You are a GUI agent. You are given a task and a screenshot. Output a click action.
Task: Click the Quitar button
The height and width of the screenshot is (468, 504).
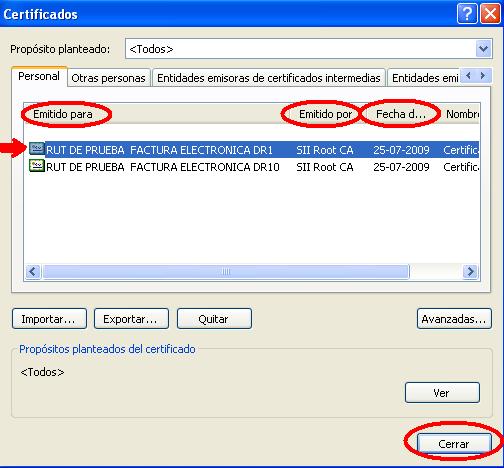(214, 319)
